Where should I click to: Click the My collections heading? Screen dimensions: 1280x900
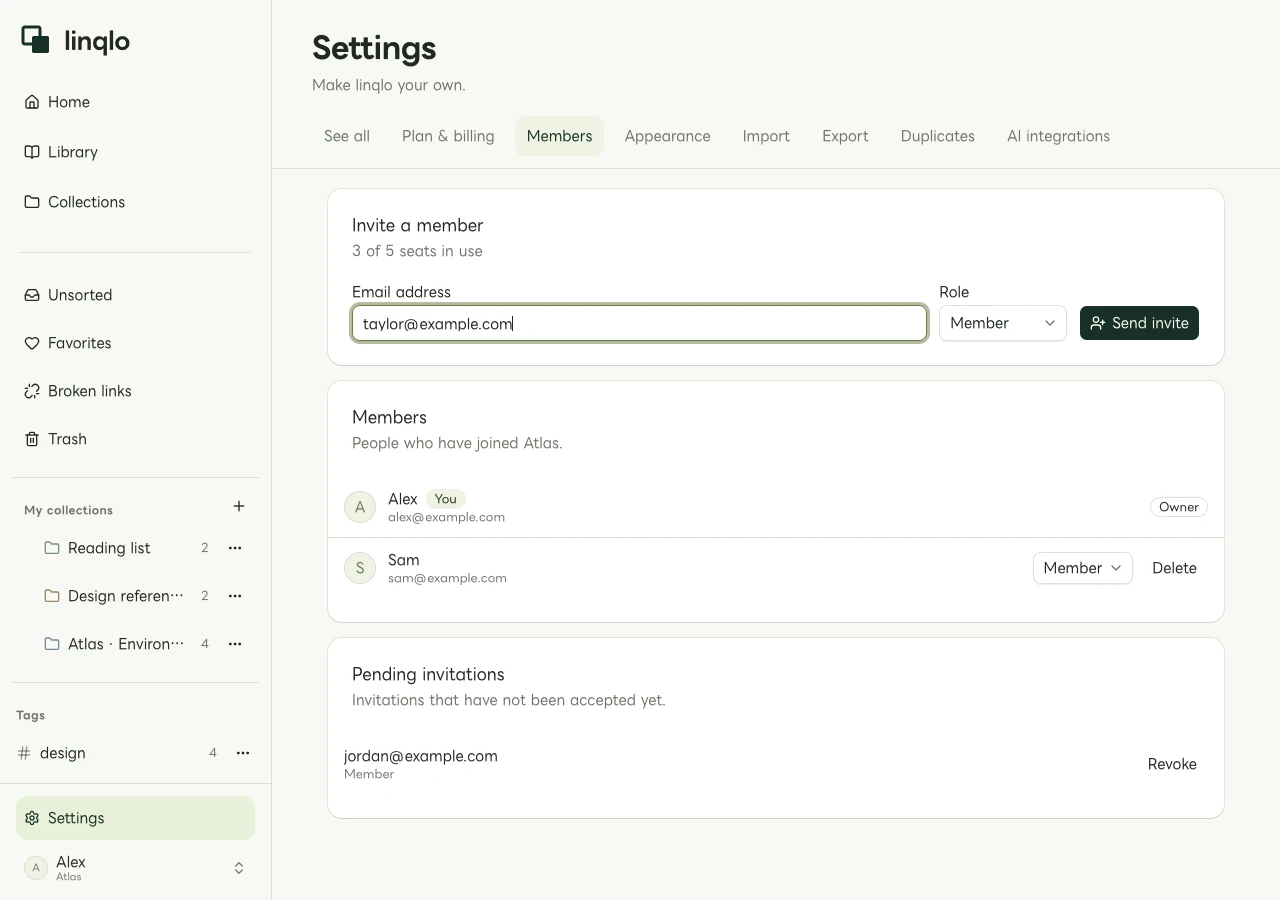coord(68,510)
